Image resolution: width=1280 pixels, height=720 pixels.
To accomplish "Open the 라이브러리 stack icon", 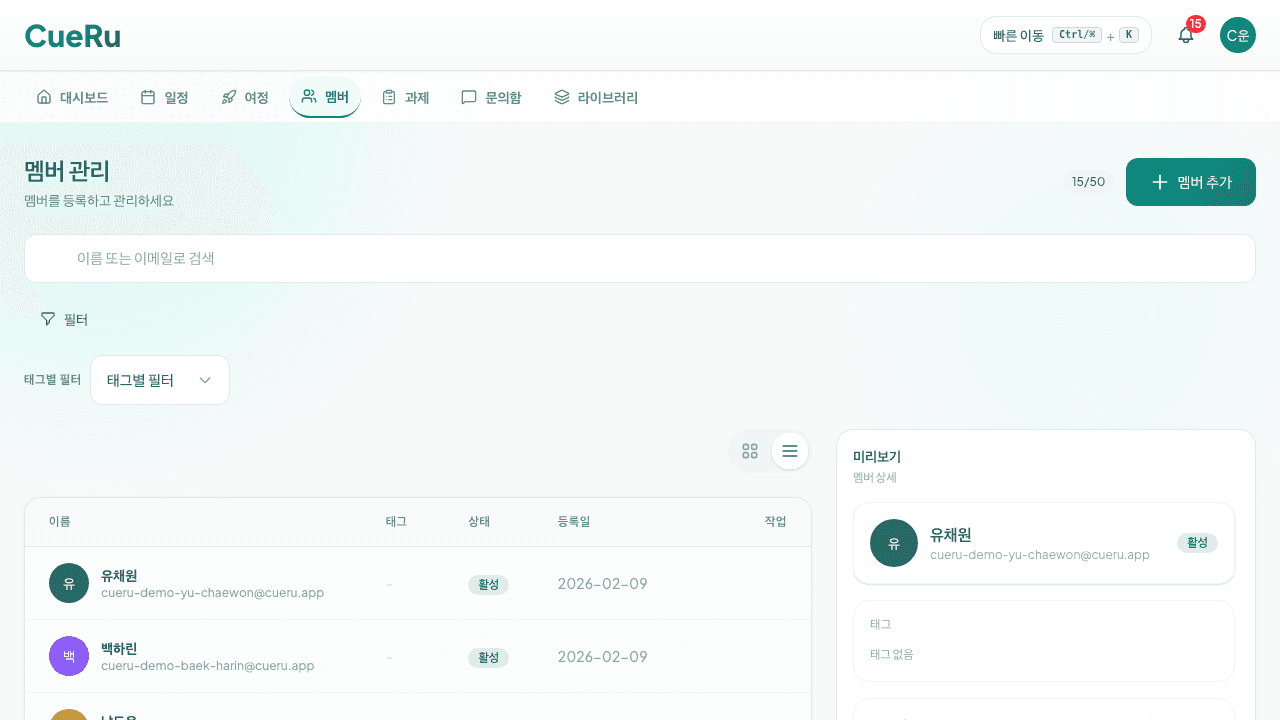I will (x=560, y=96).
